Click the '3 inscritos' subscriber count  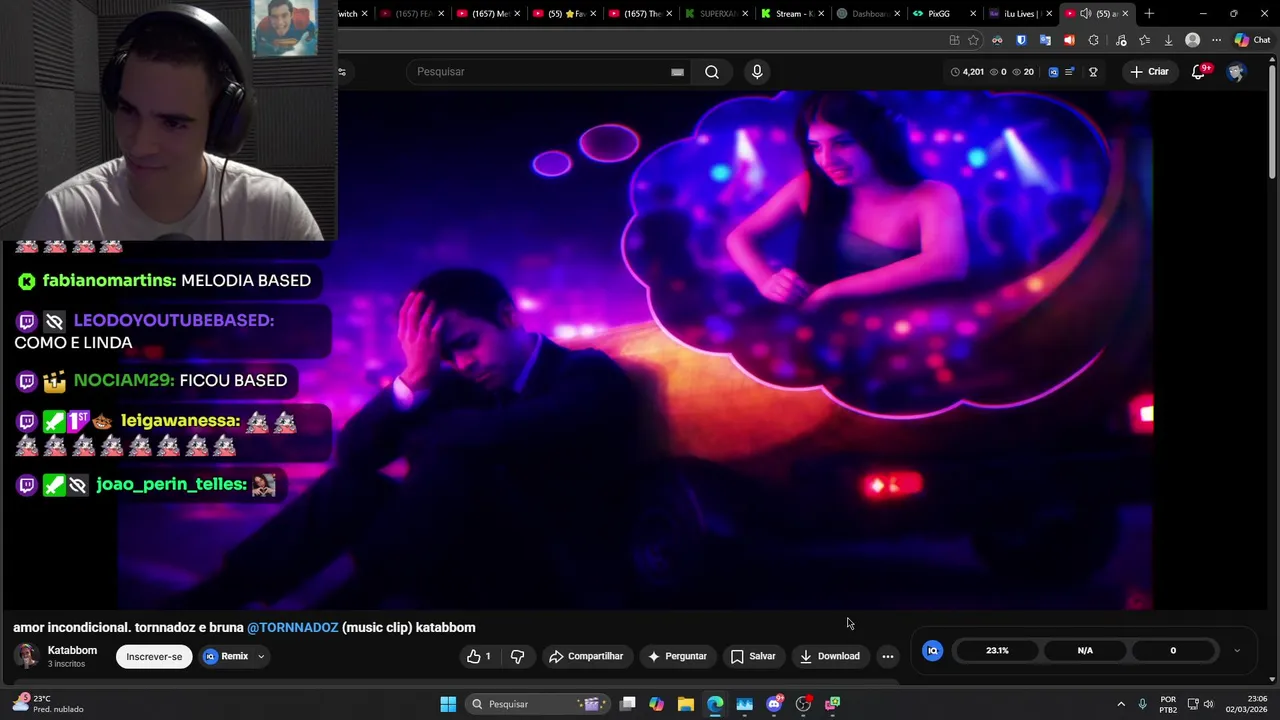click(66, 664)
